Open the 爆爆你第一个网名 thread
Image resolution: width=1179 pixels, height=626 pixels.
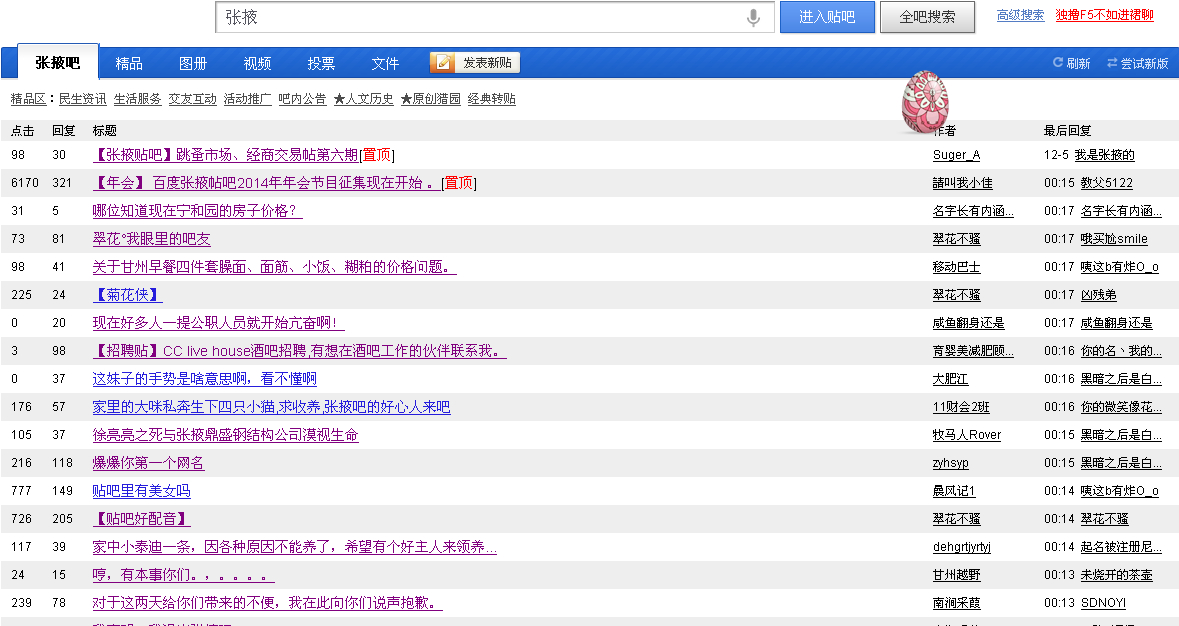point(148,463)
